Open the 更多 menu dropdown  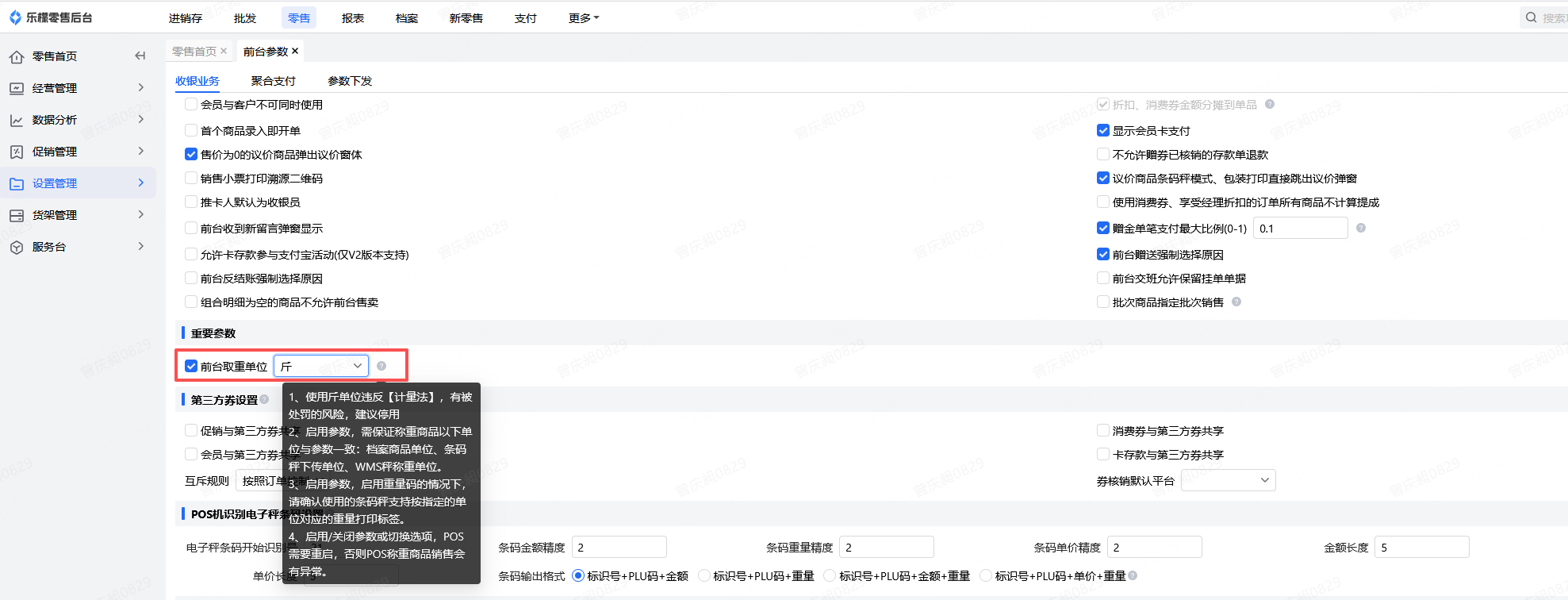(x=584, y=17)
